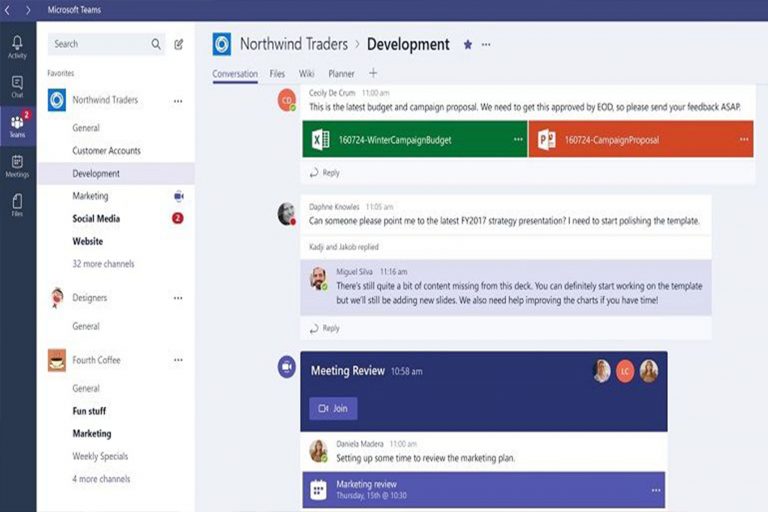Click the Northwind Traders team logo in sidebar

[x=57, y=100]
